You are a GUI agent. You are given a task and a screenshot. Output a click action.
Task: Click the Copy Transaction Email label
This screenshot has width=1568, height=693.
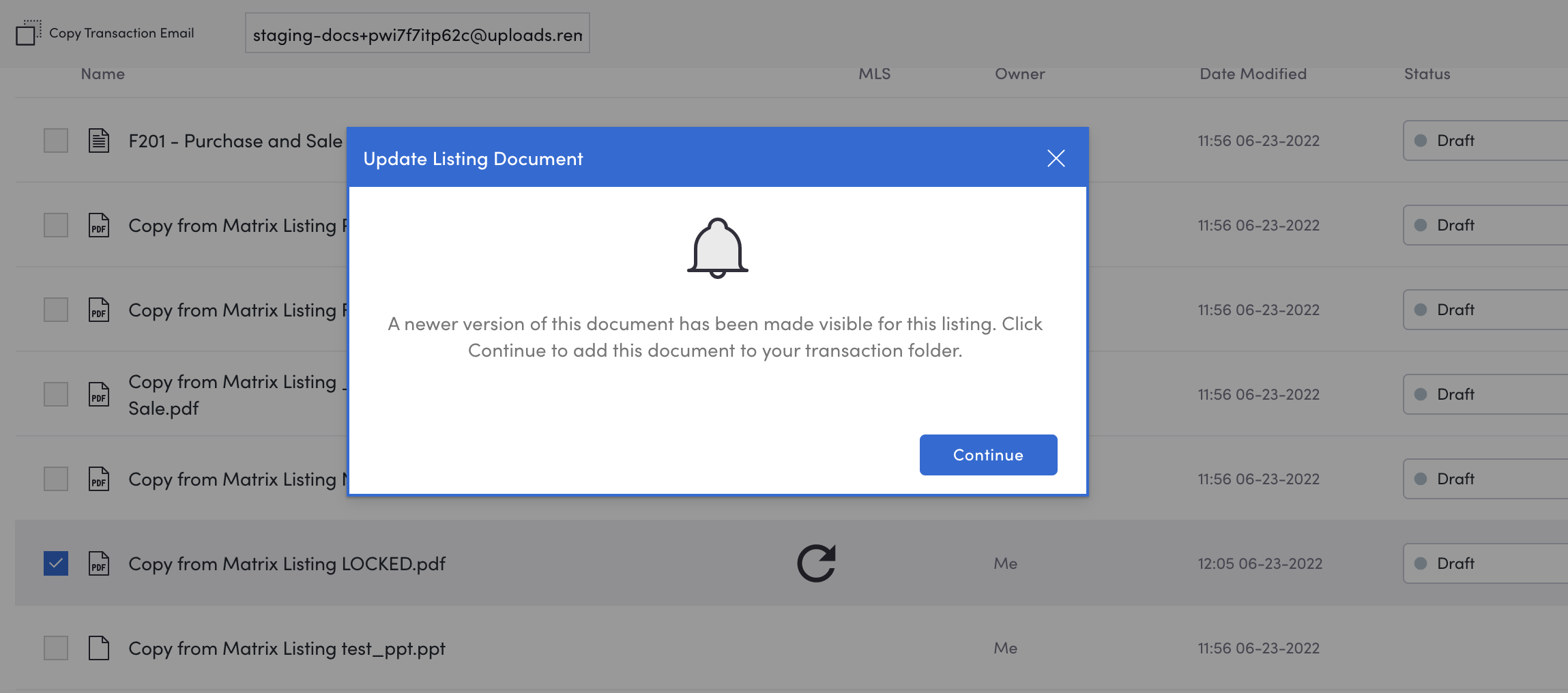[121, 33]
